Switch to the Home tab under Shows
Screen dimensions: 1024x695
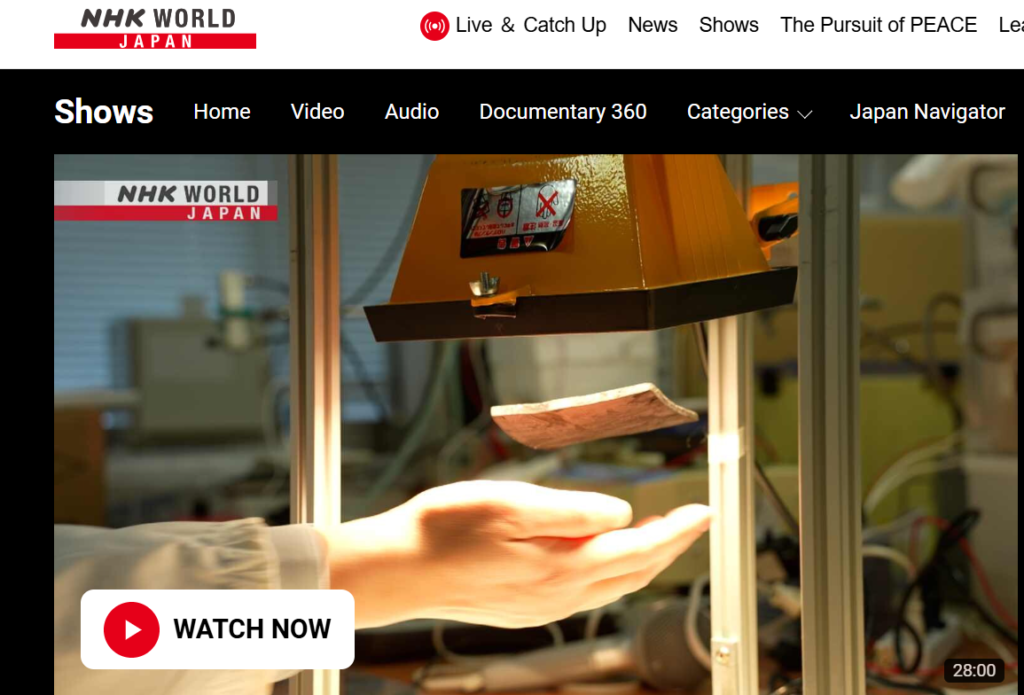pos(222,112)
